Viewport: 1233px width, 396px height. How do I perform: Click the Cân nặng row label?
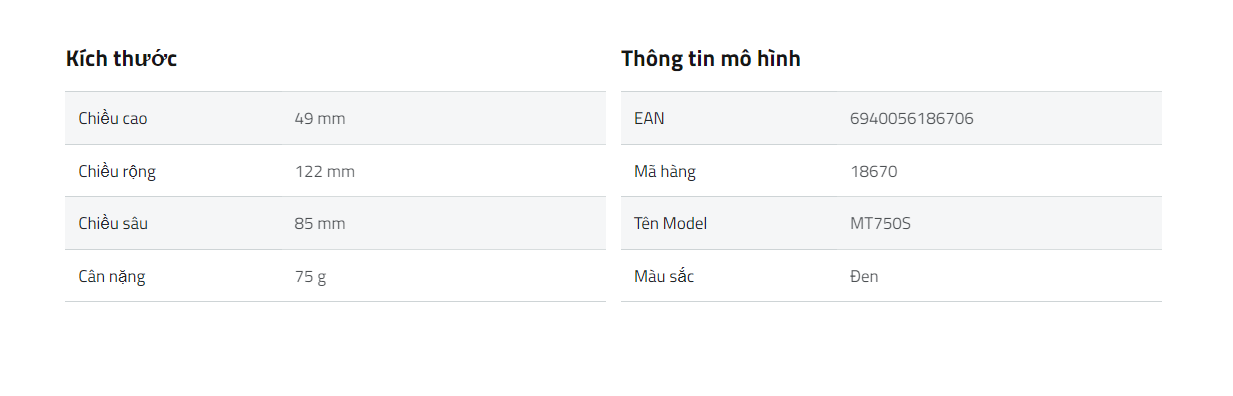pyautogui.click(x=112, y=276)
